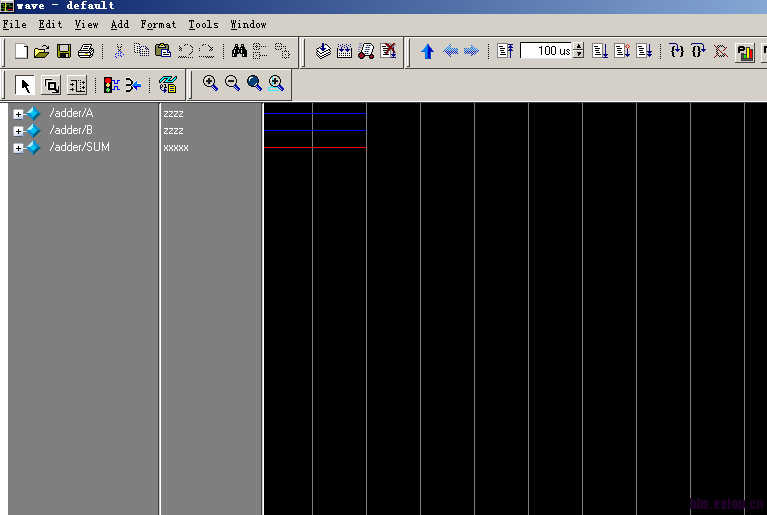Expand the /adder/B signal bus
The image size is (767, 515).
18,131
